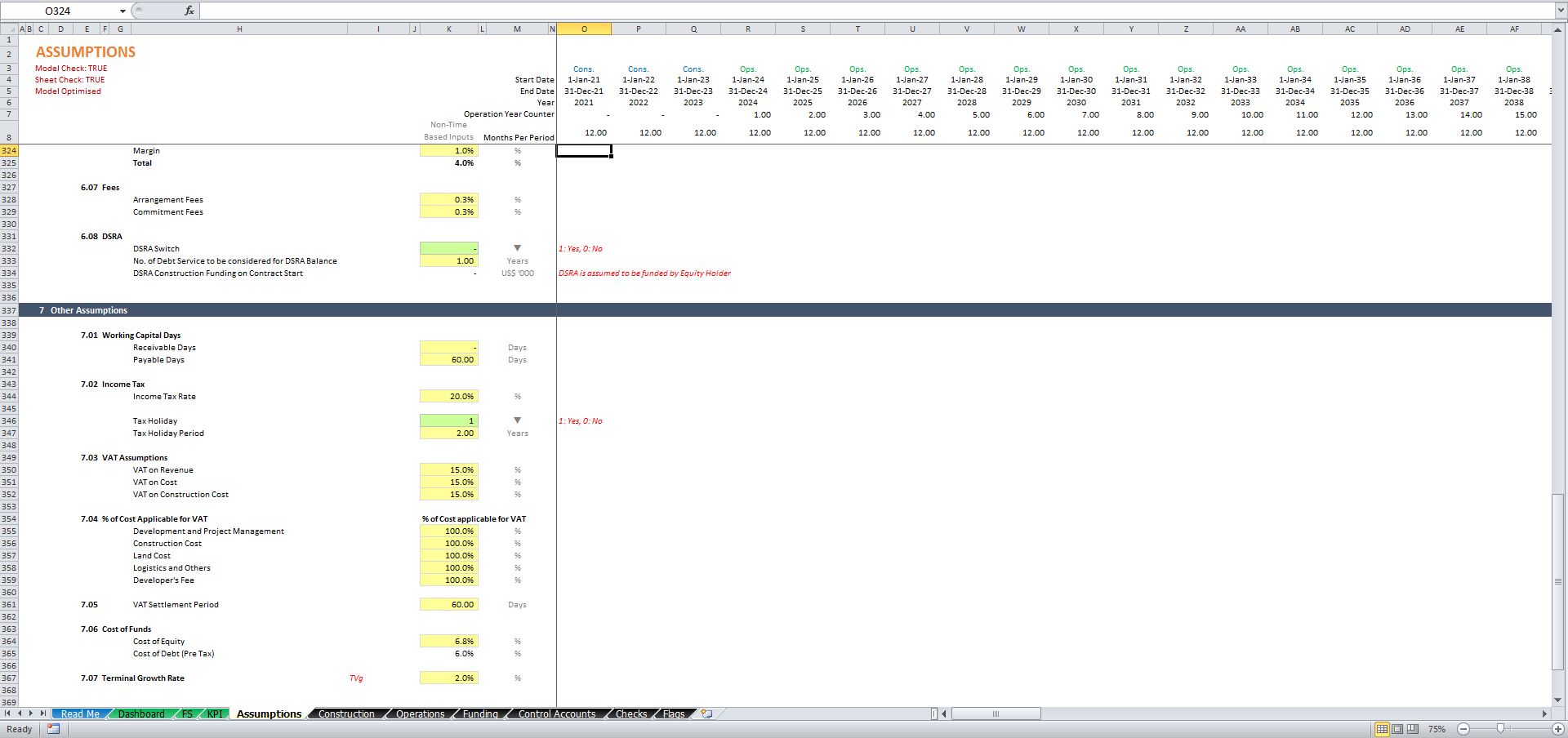Select the VAT Settlement Period 60.00 cell
Viewport: 1568px width, 738px height.
click(448, 604)
